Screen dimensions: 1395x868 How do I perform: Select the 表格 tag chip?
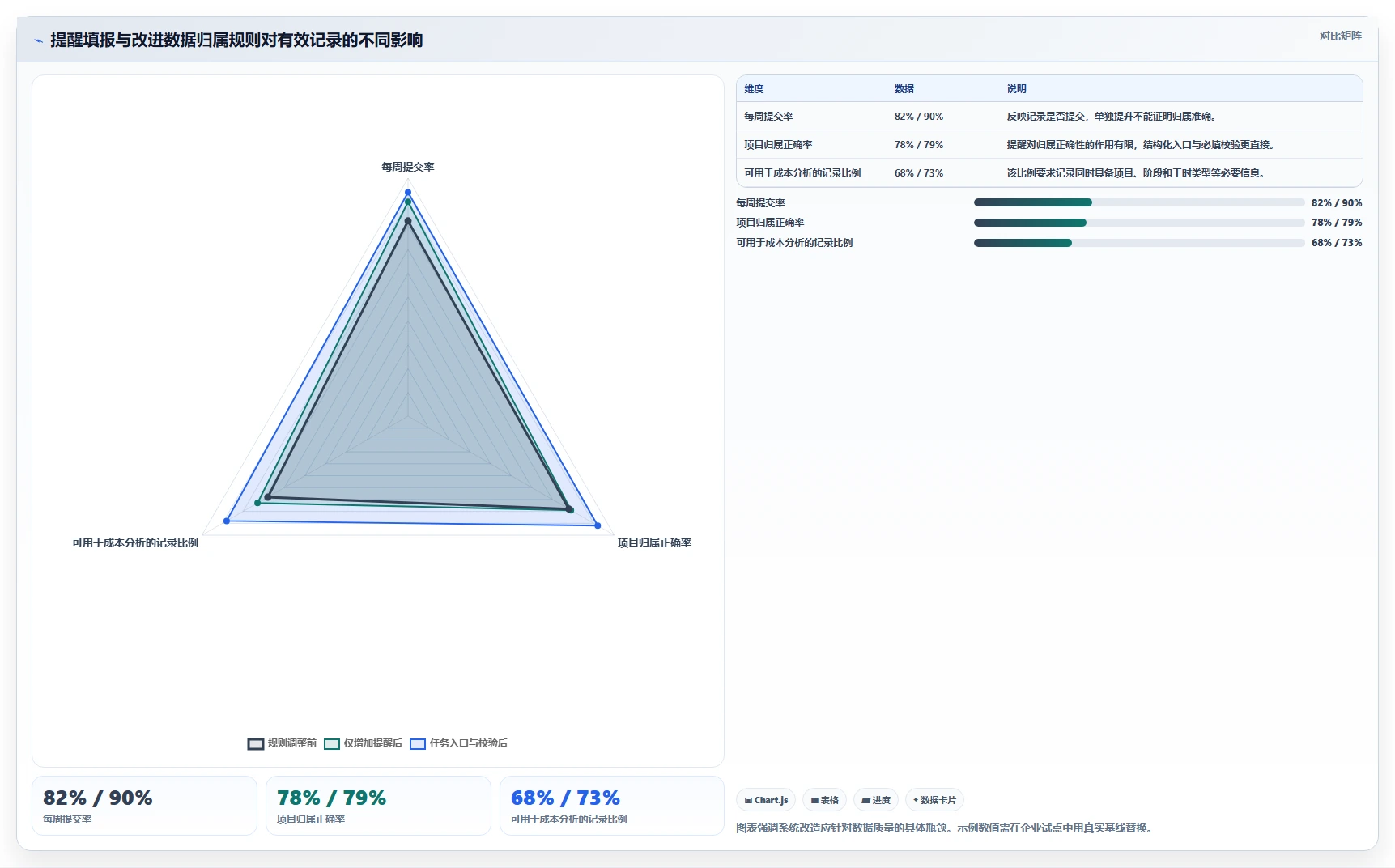click(x=824, y=800)
